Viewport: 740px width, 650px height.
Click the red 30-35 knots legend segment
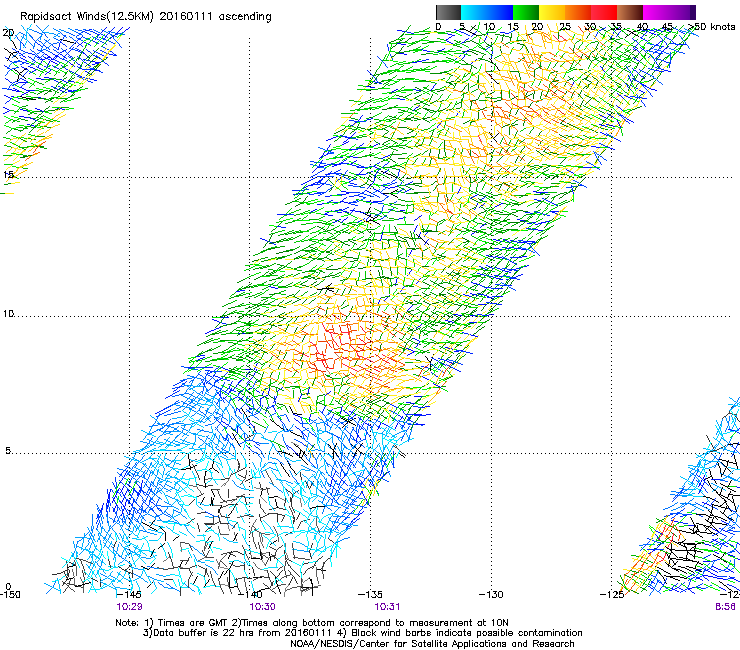point(604,12)
